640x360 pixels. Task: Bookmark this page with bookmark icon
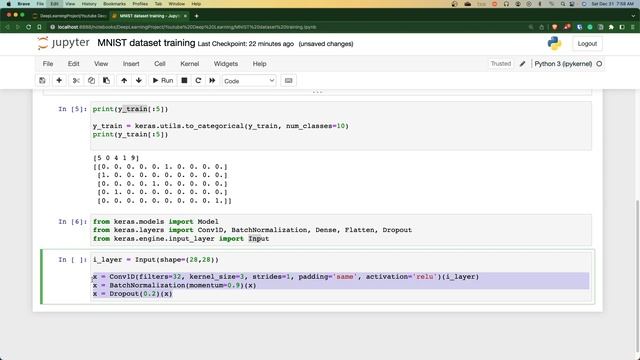[x=39, y=27]
